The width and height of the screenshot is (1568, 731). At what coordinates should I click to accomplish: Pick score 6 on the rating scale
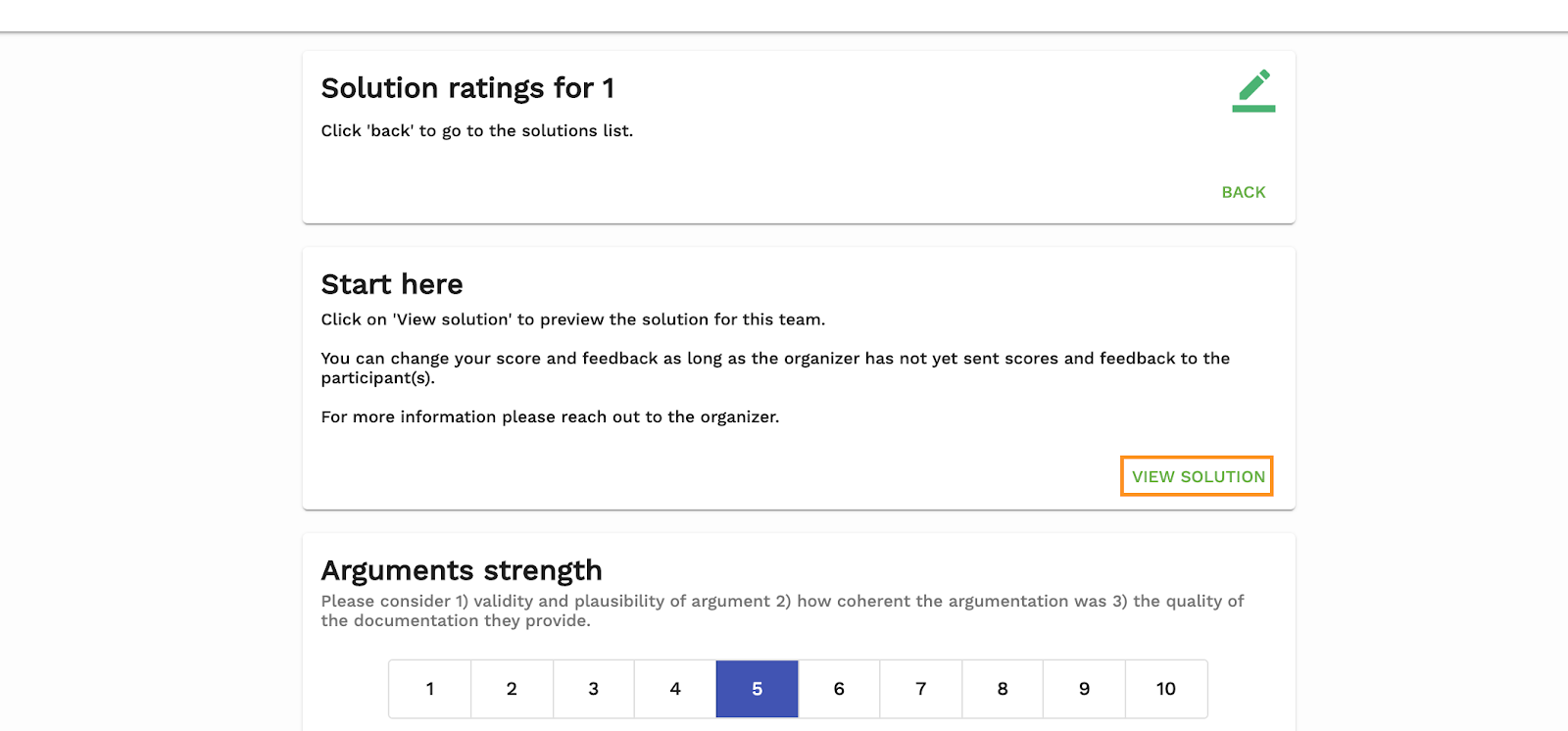coord(839,689)
